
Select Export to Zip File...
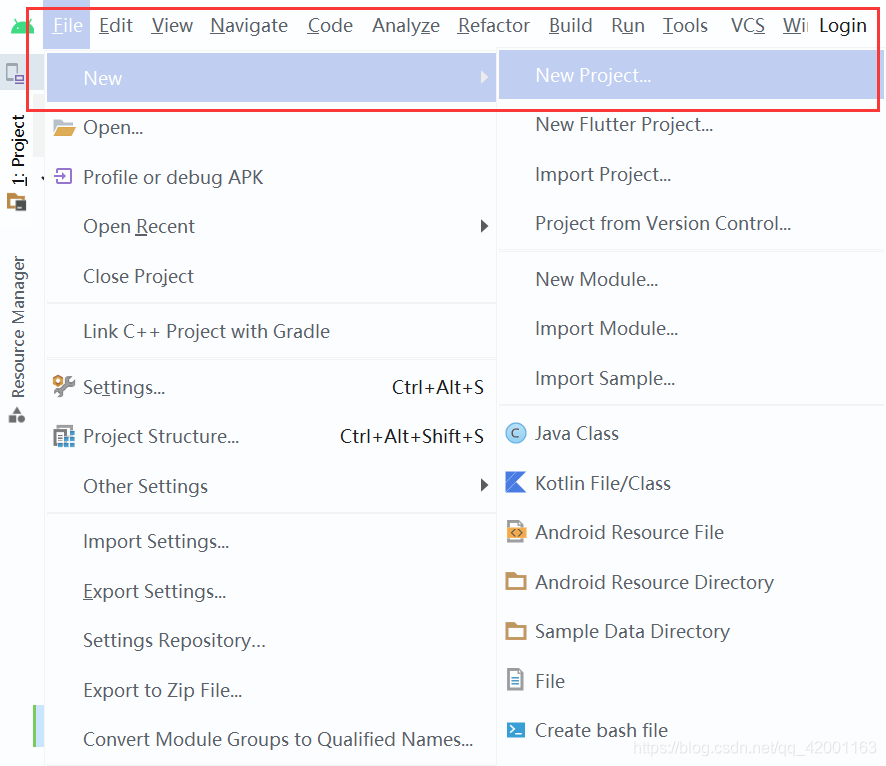(x=271, y=690)
